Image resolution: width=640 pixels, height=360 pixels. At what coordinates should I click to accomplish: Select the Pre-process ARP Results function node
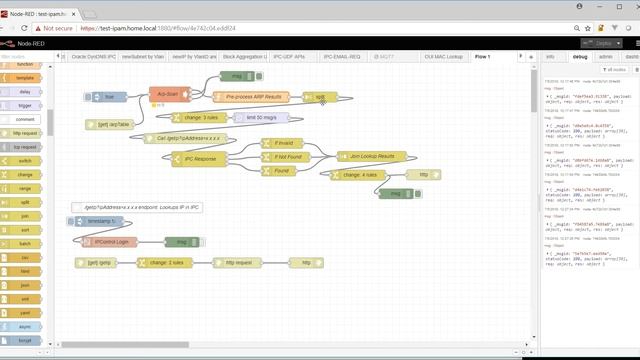(x=251, y=97)
